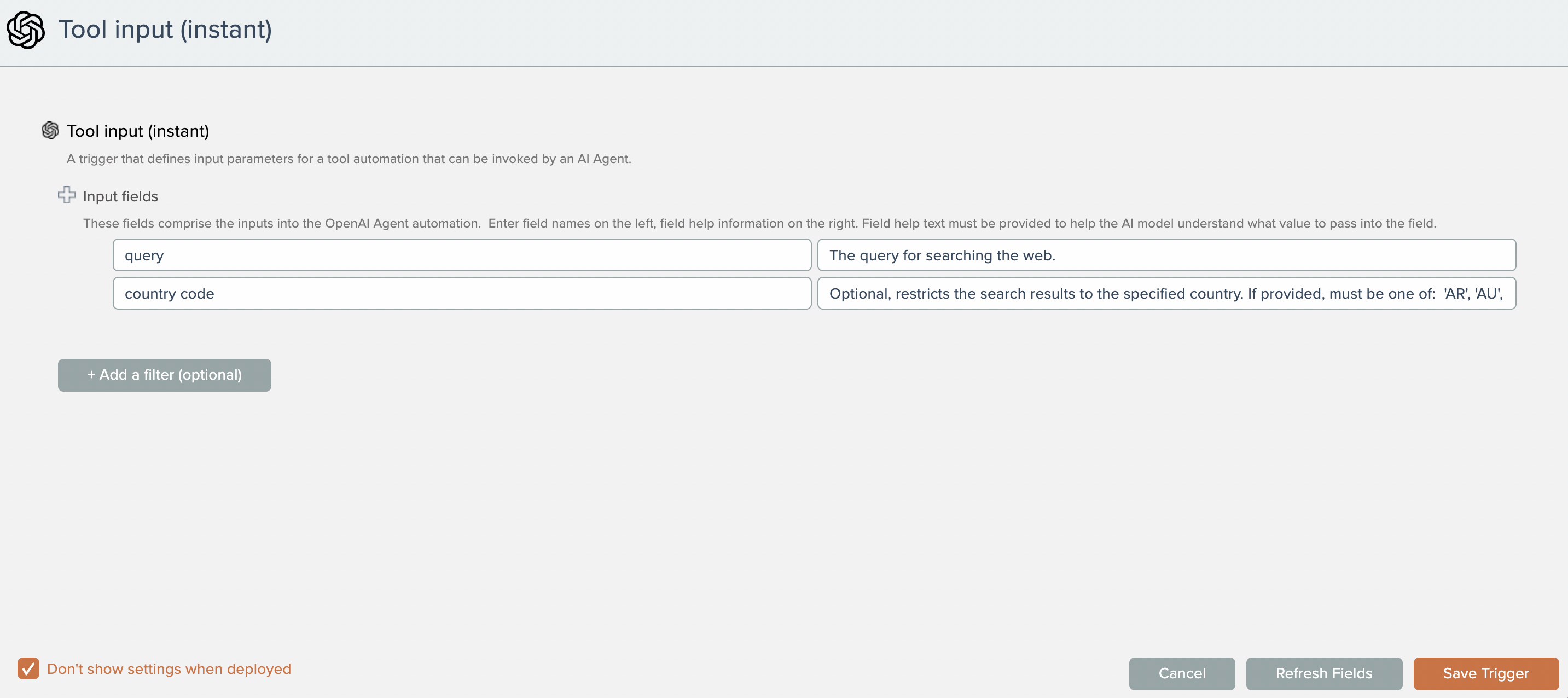This screenshot has height=698, width=1568.
Task: Click empty area right of query field name text
Action: (x=487, y=255)
